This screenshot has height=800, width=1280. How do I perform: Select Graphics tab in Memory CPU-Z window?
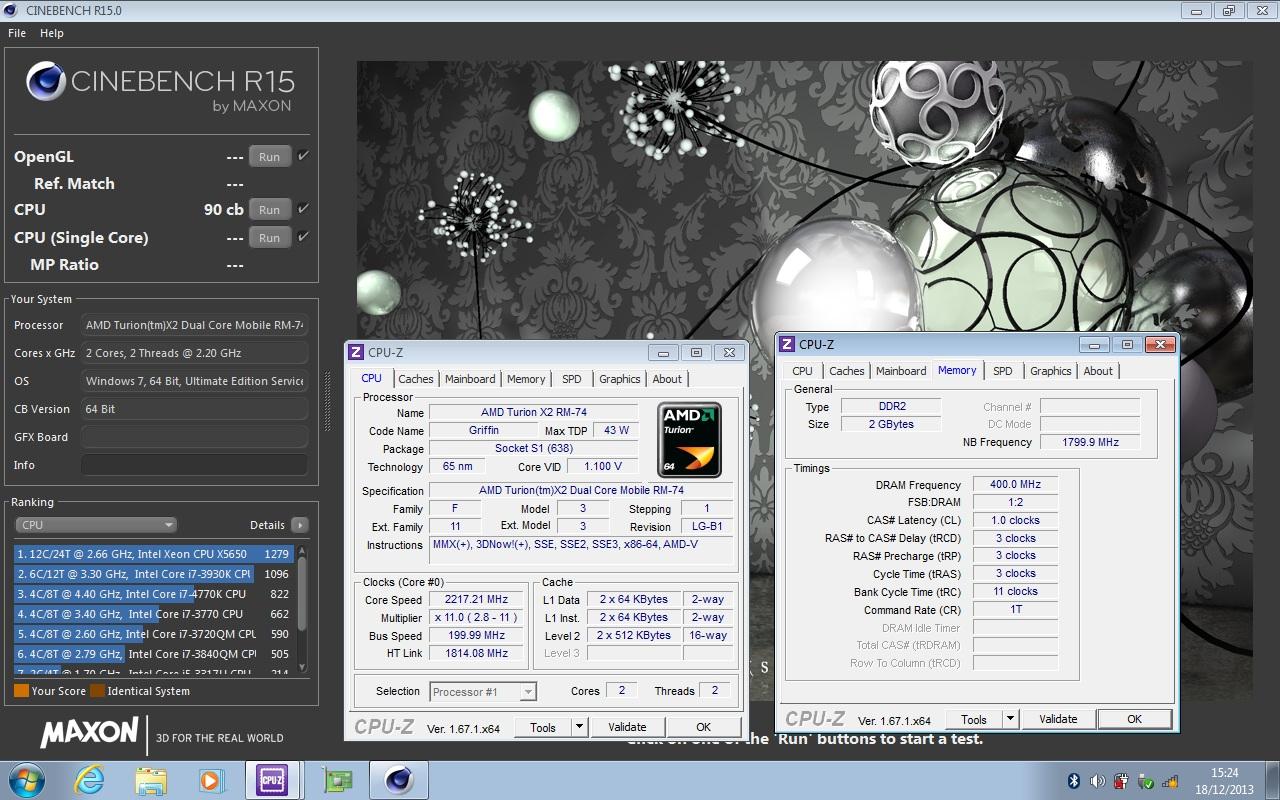point(1051,371)
